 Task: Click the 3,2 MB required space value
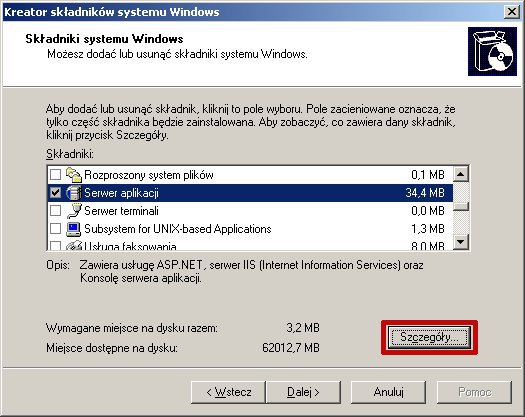303,328
